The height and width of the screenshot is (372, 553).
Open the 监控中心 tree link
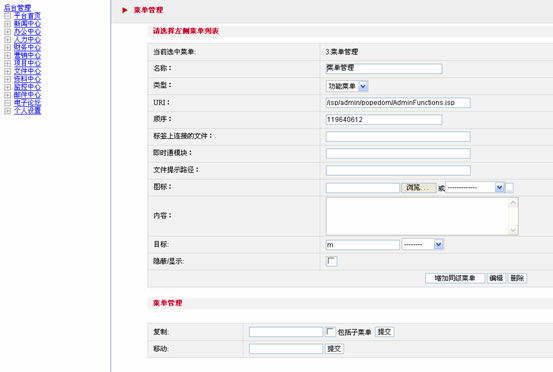[x=27, y=87]
